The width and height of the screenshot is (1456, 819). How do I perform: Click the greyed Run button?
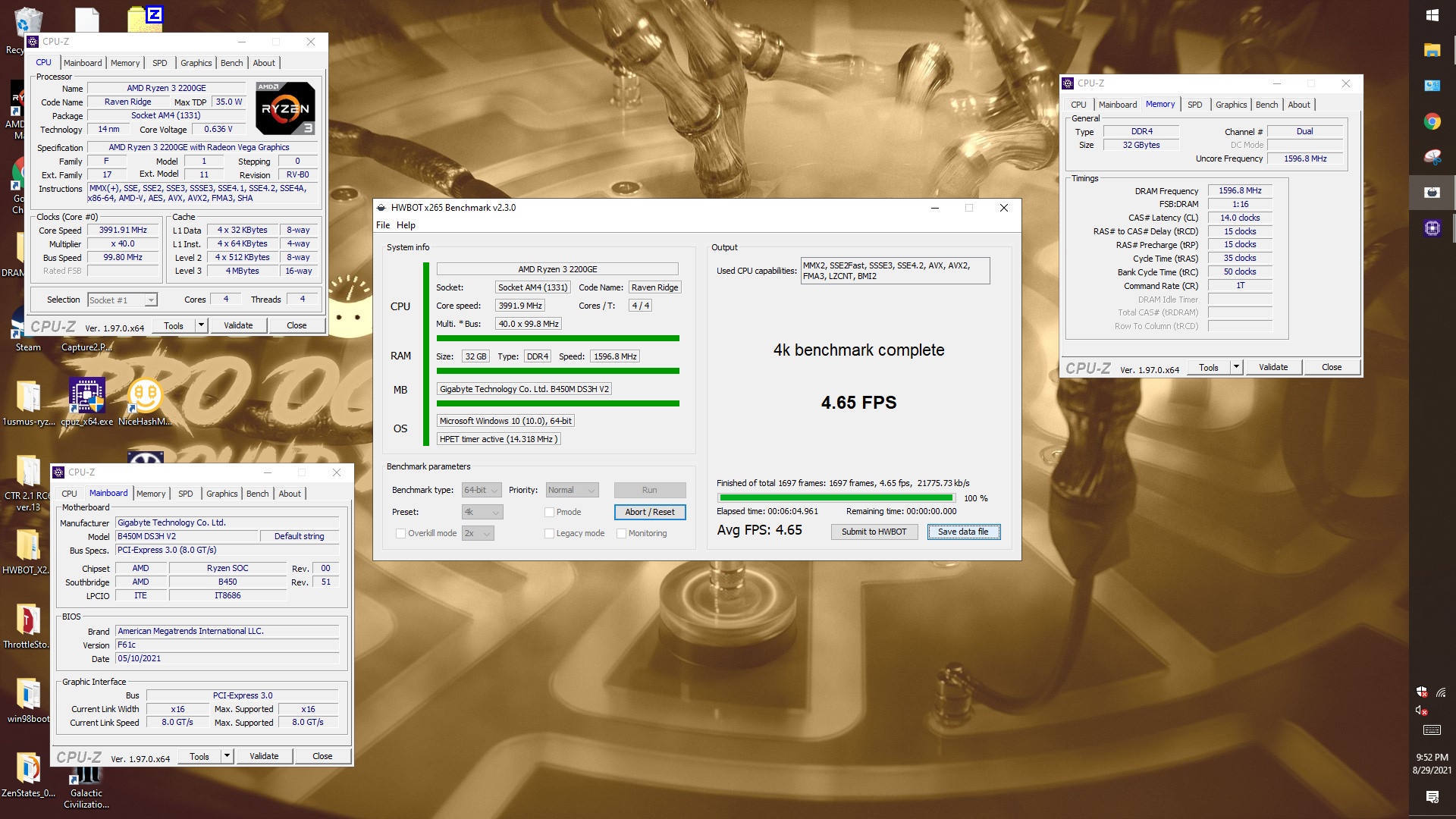[x=649, y=490]
